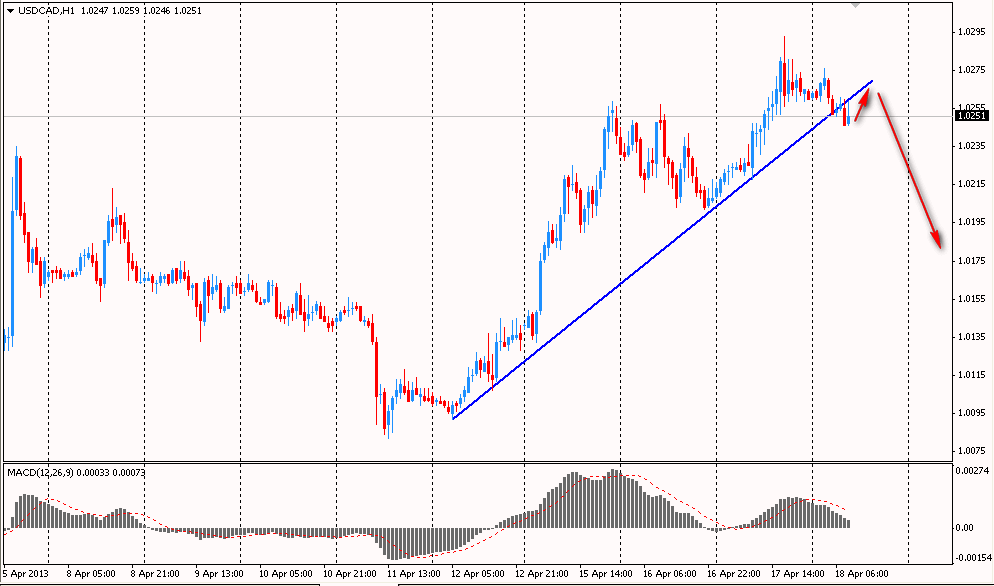Click the 10 Apr 21:00 time label

coord(350,574)
